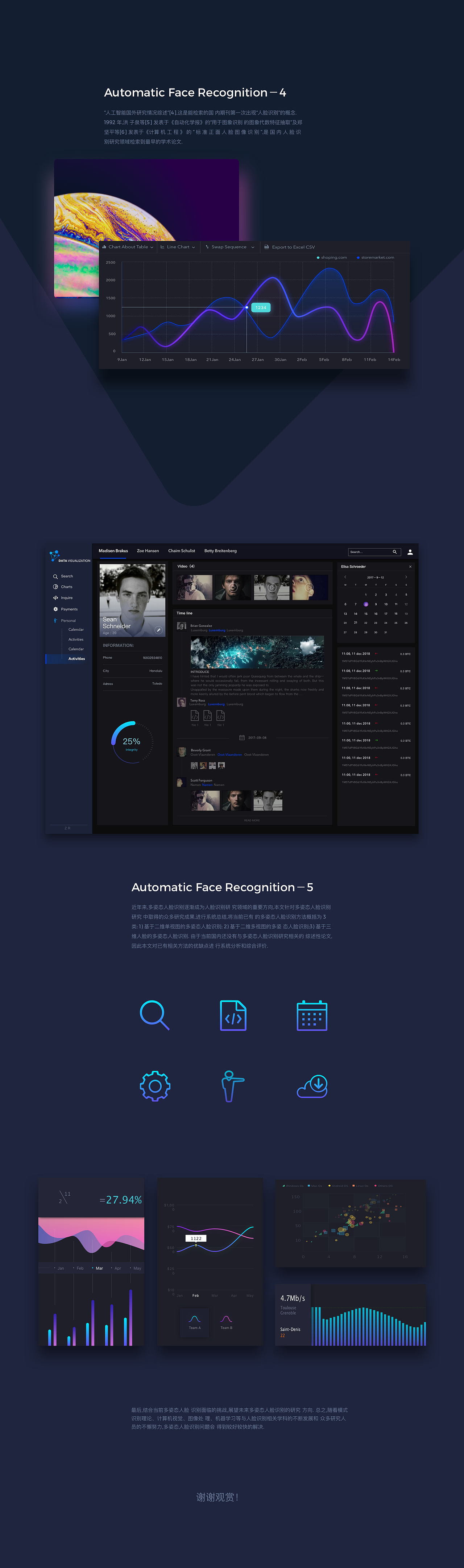
Task: Select day 21 in the calendar
Action: 356,623
